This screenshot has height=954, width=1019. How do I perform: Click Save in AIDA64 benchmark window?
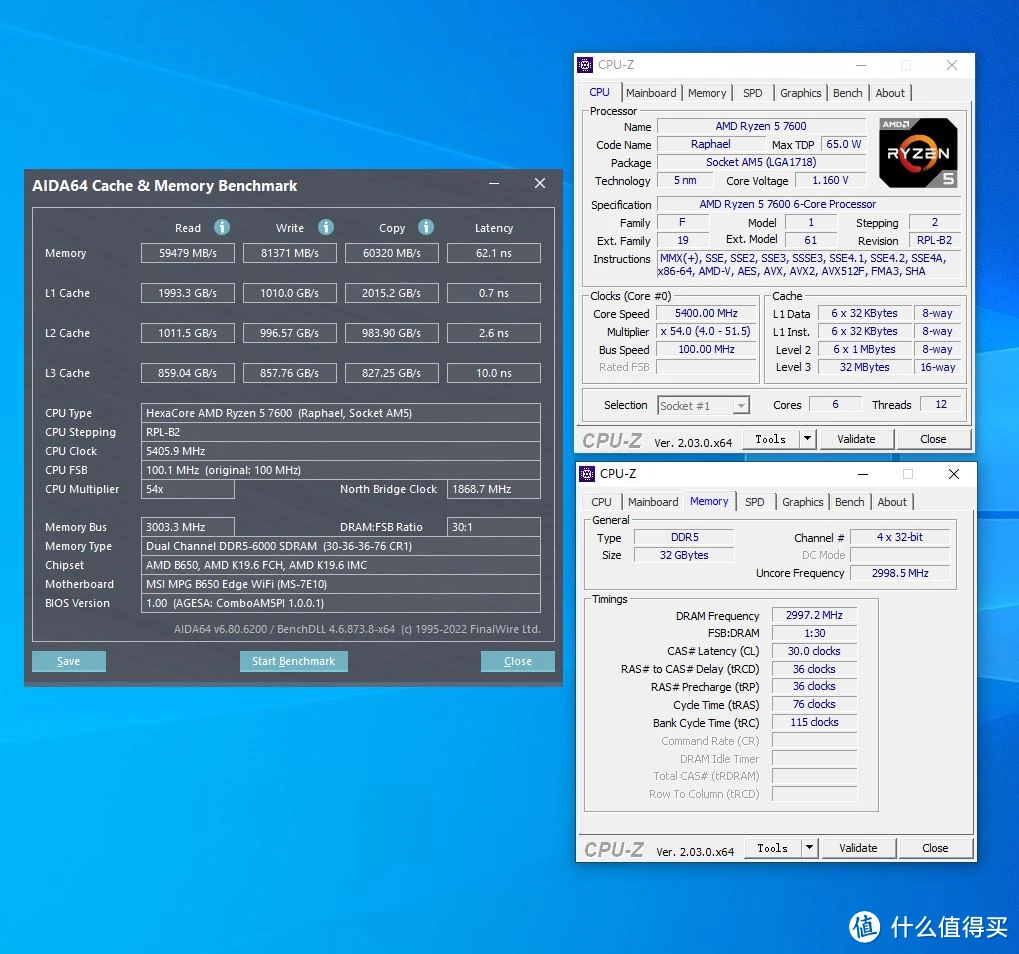coord(69,661)
